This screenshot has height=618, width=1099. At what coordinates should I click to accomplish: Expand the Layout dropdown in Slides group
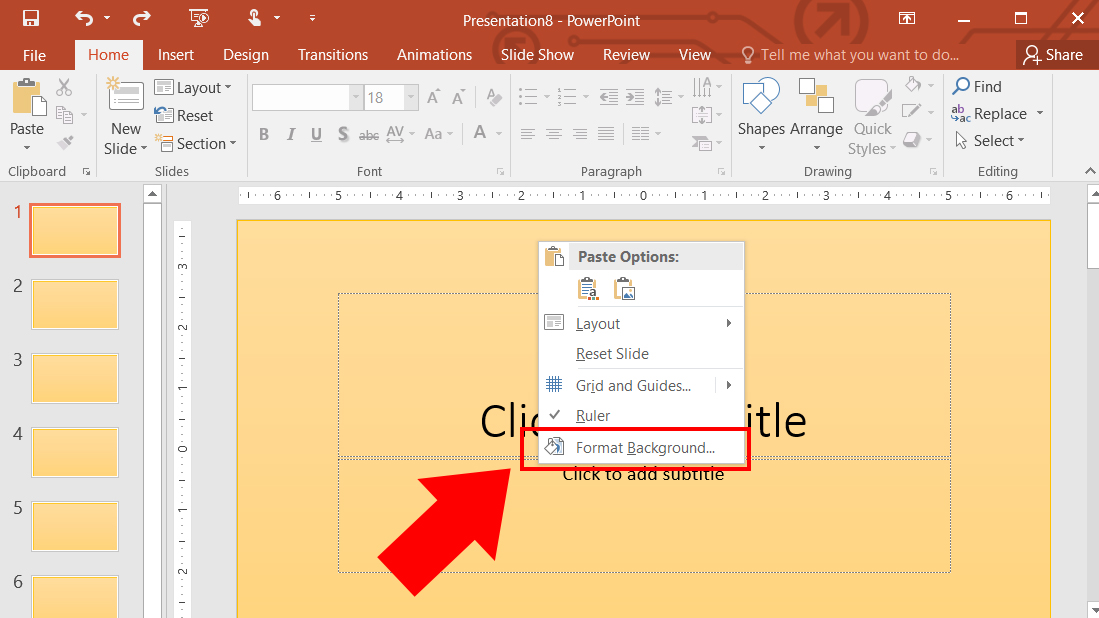point(193,88)
